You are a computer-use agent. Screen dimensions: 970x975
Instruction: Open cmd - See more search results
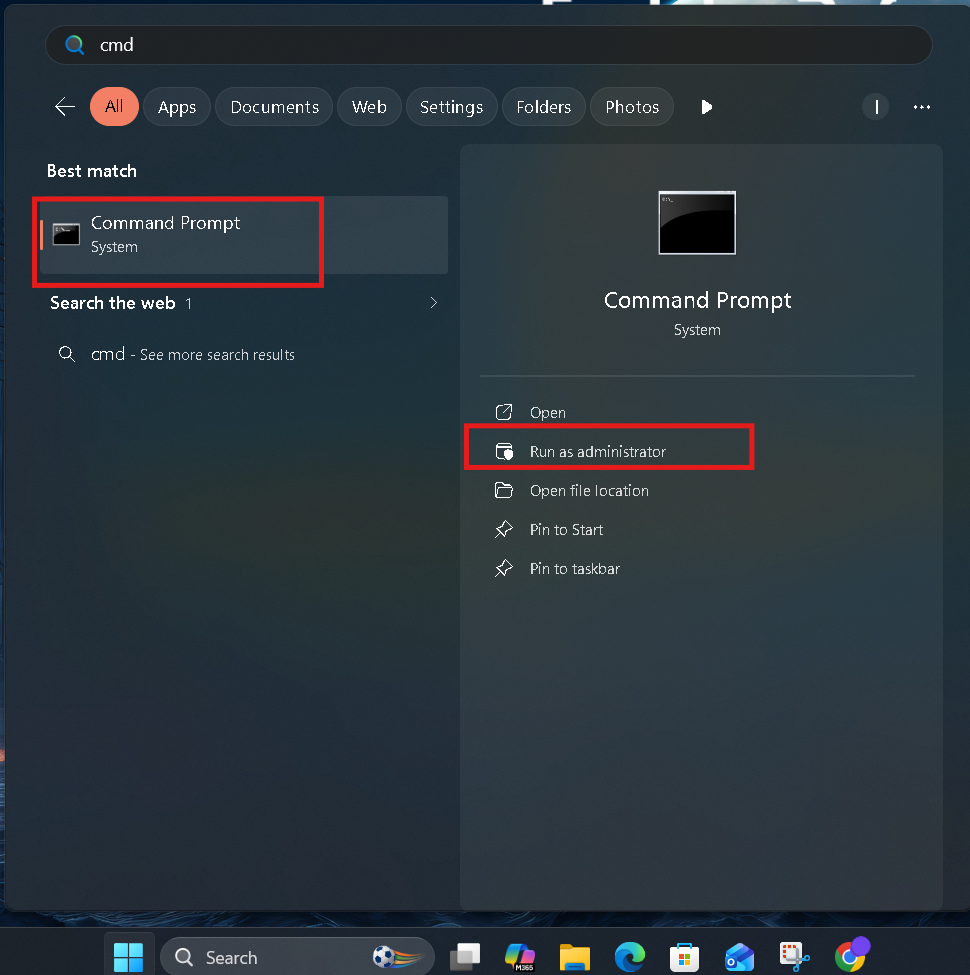pos(244,354)
